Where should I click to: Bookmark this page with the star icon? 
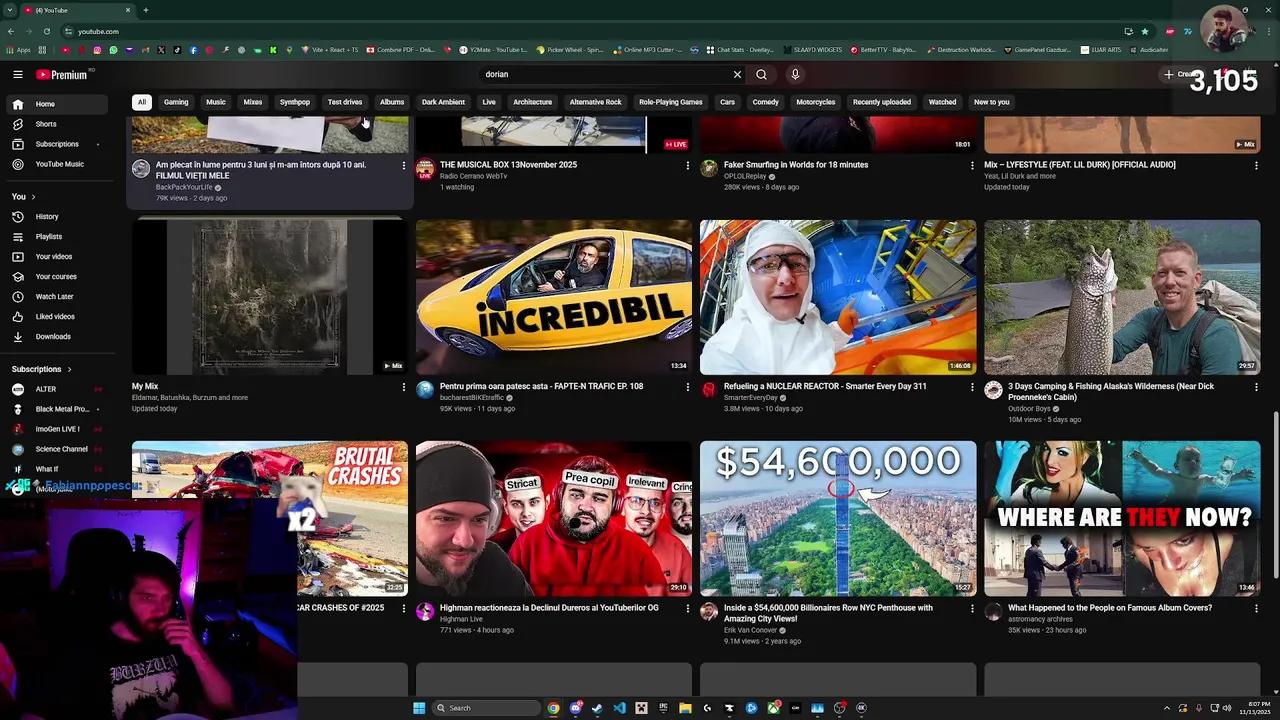(1145, 31)
